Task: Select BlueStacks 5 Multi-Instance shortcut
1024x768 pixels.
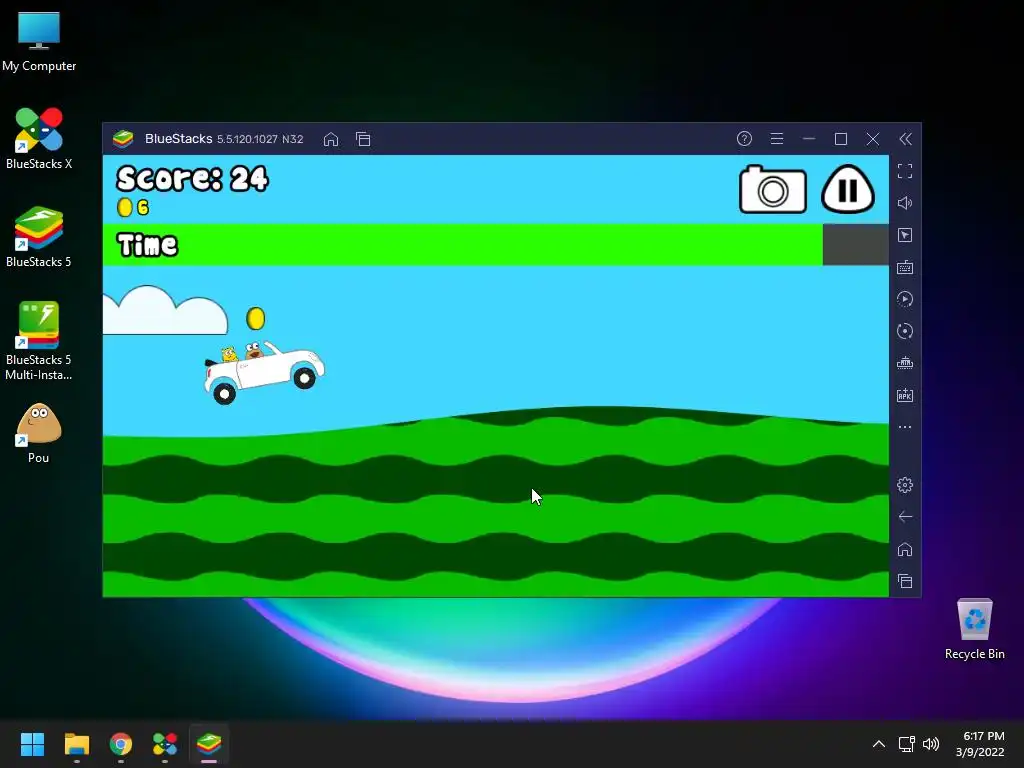Action: tap(39, 342)
